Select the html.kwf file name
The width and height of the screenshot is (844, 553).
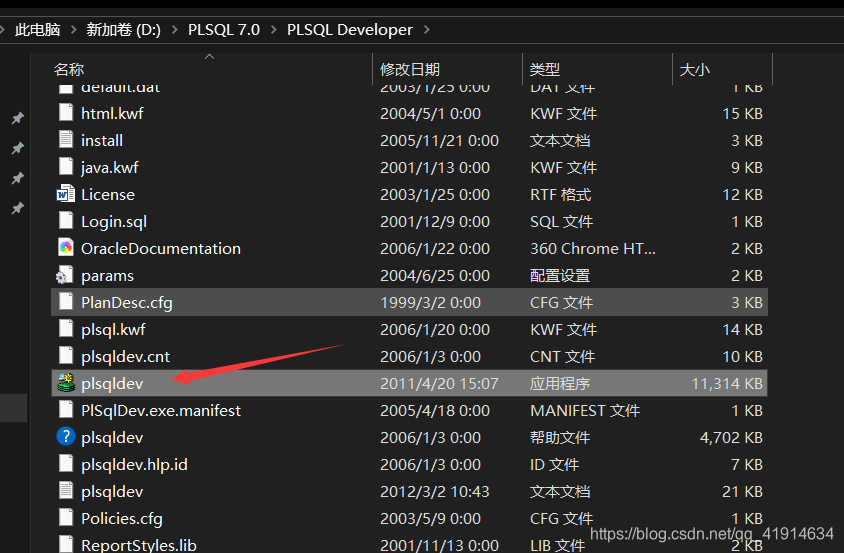coord(112,113)
